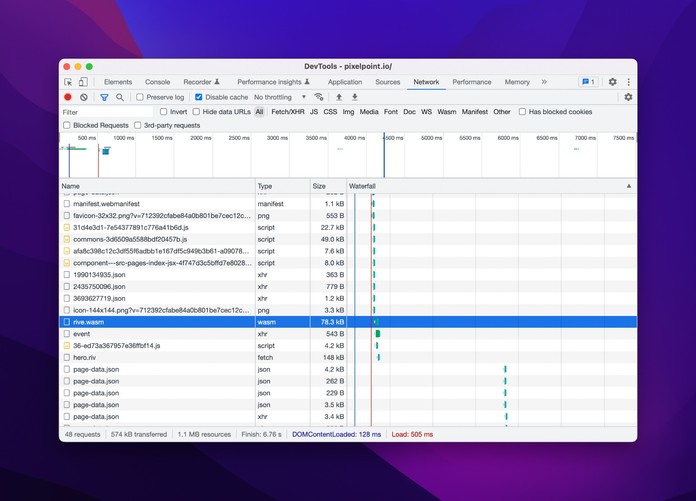Open DevTools settings gear
This screenshot has width=696, height=501.
coord(613,82)
